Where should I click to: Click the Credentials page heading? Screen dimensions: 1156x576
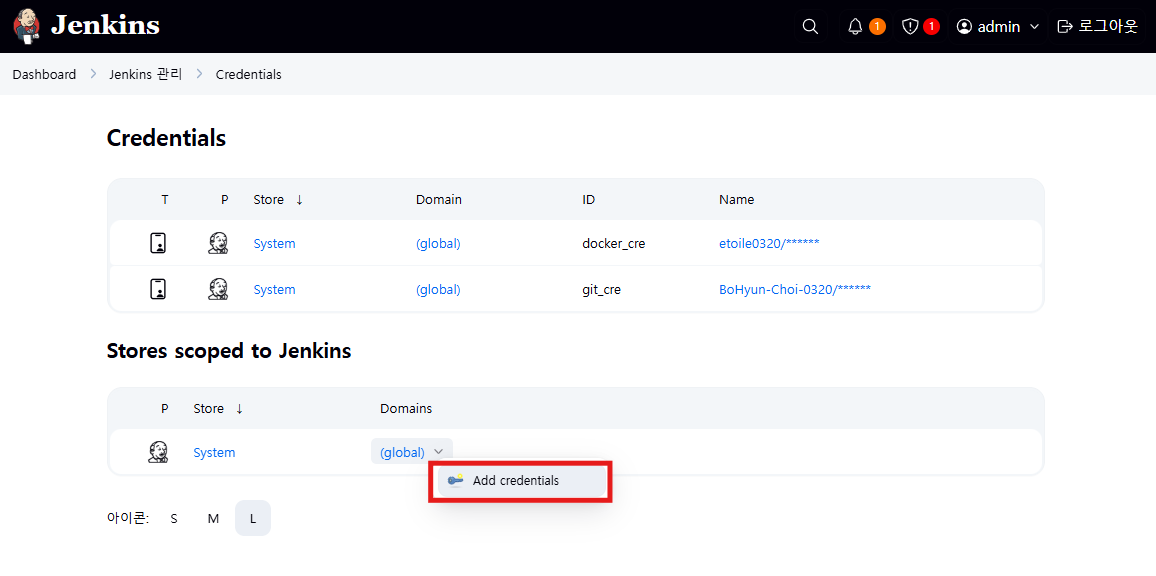pos(166,138)
